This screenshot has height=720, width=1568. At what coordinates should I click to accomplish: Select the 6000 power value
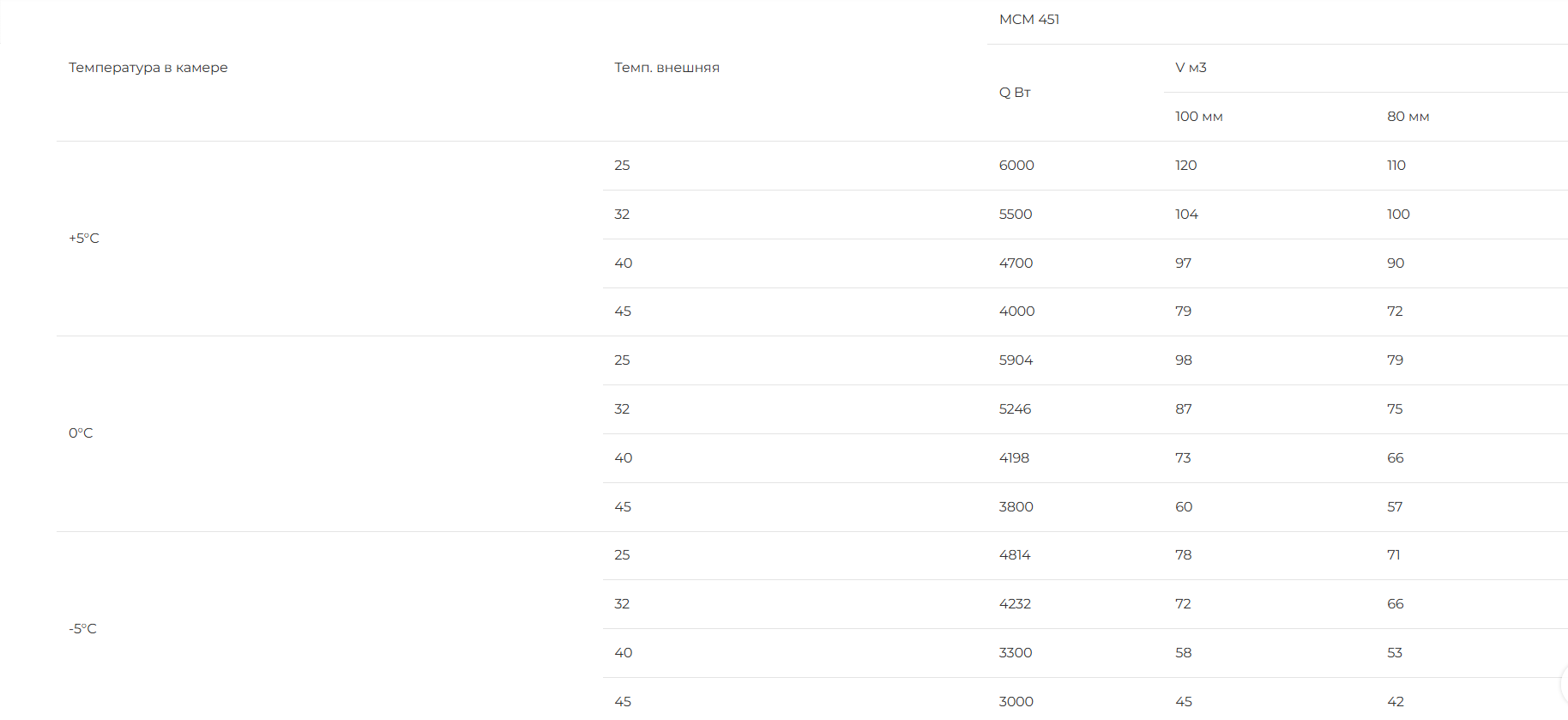1016,166
